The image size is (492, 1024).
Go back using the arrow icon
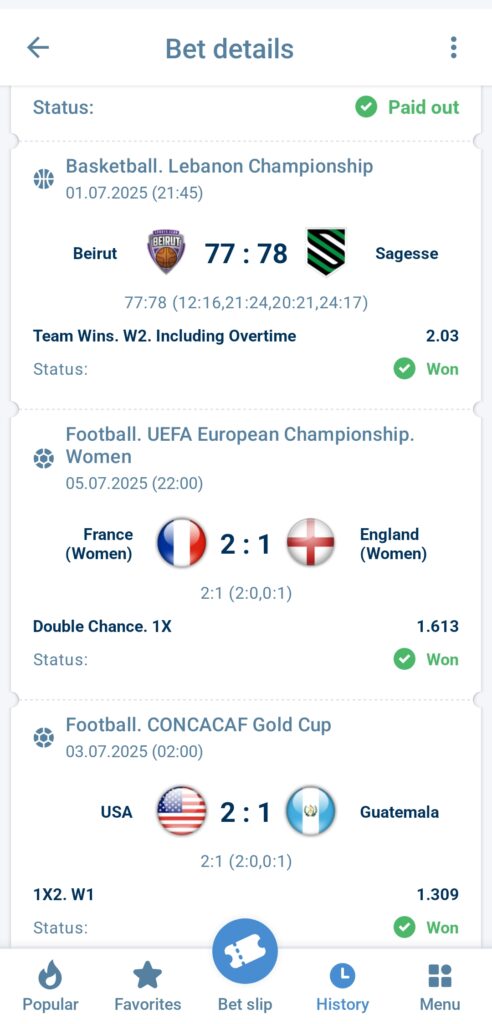pos(38,48)
